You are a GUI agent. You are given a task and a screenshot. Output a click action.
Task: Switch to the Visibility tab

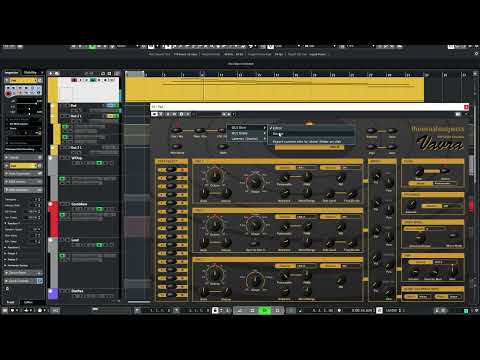[x=30, y=72]
